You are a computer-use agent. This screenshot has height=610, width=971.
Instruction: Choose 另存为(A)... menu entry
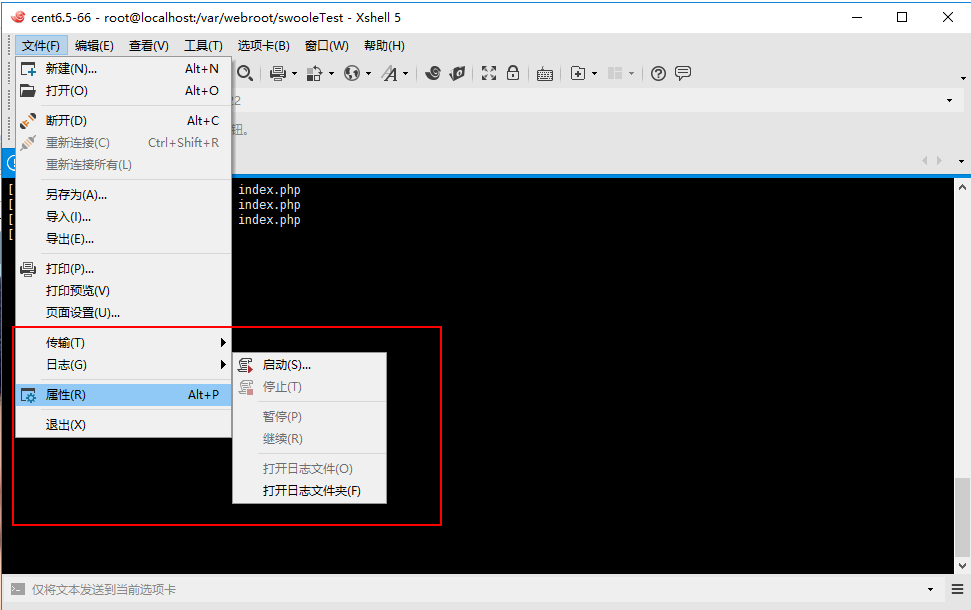point(123,195)
